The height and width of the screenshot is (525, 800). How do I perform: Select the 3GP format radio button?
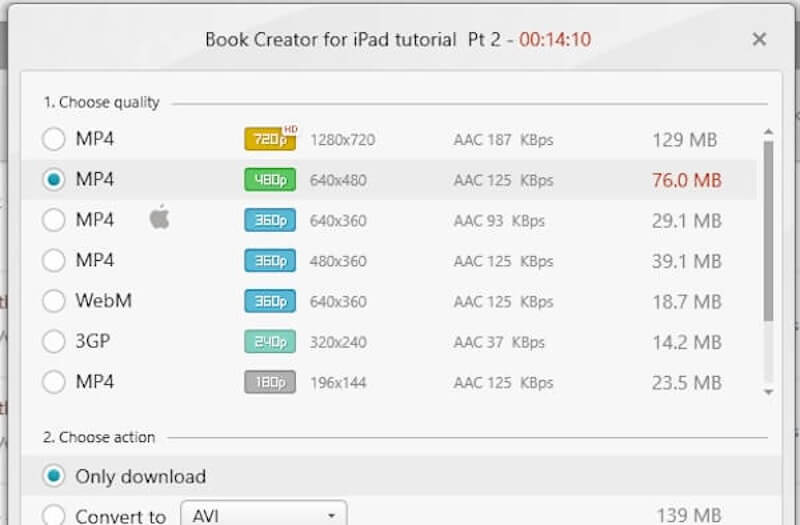[x=54, y=342]
